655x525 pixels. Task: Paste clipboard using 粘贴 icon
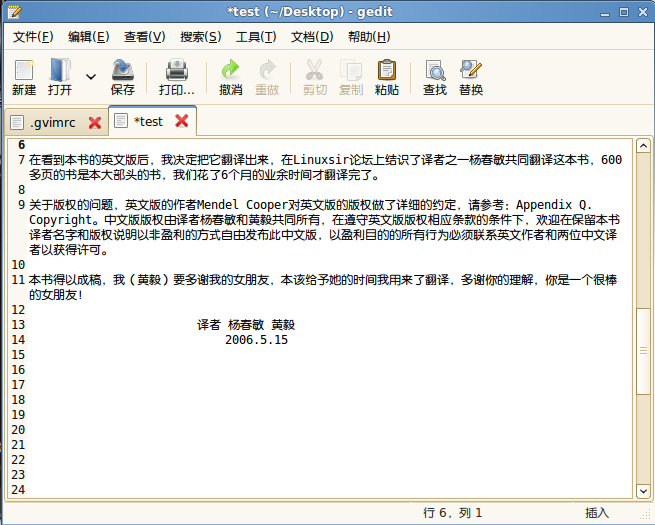coord(387,70)
